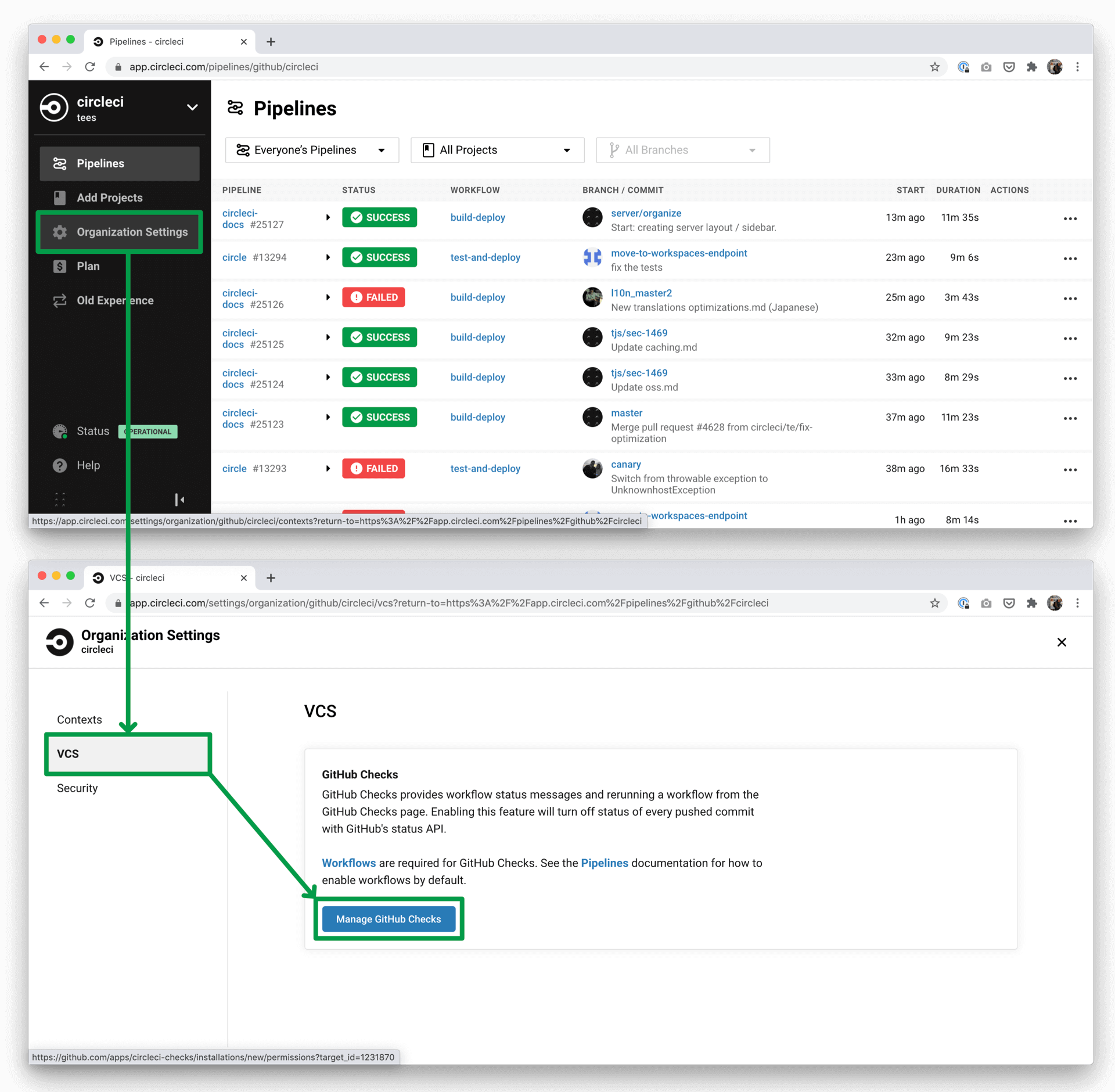This screenshot has height=1092, width=1115.
Task: Open the Workflows documentation link
Action: (x=348, y=863)
